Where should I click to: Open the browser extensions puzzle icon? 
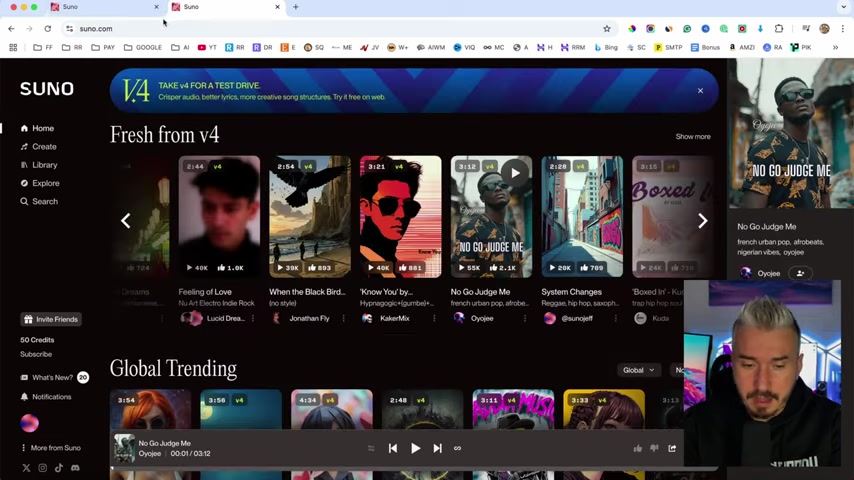[x=779, y=28]
